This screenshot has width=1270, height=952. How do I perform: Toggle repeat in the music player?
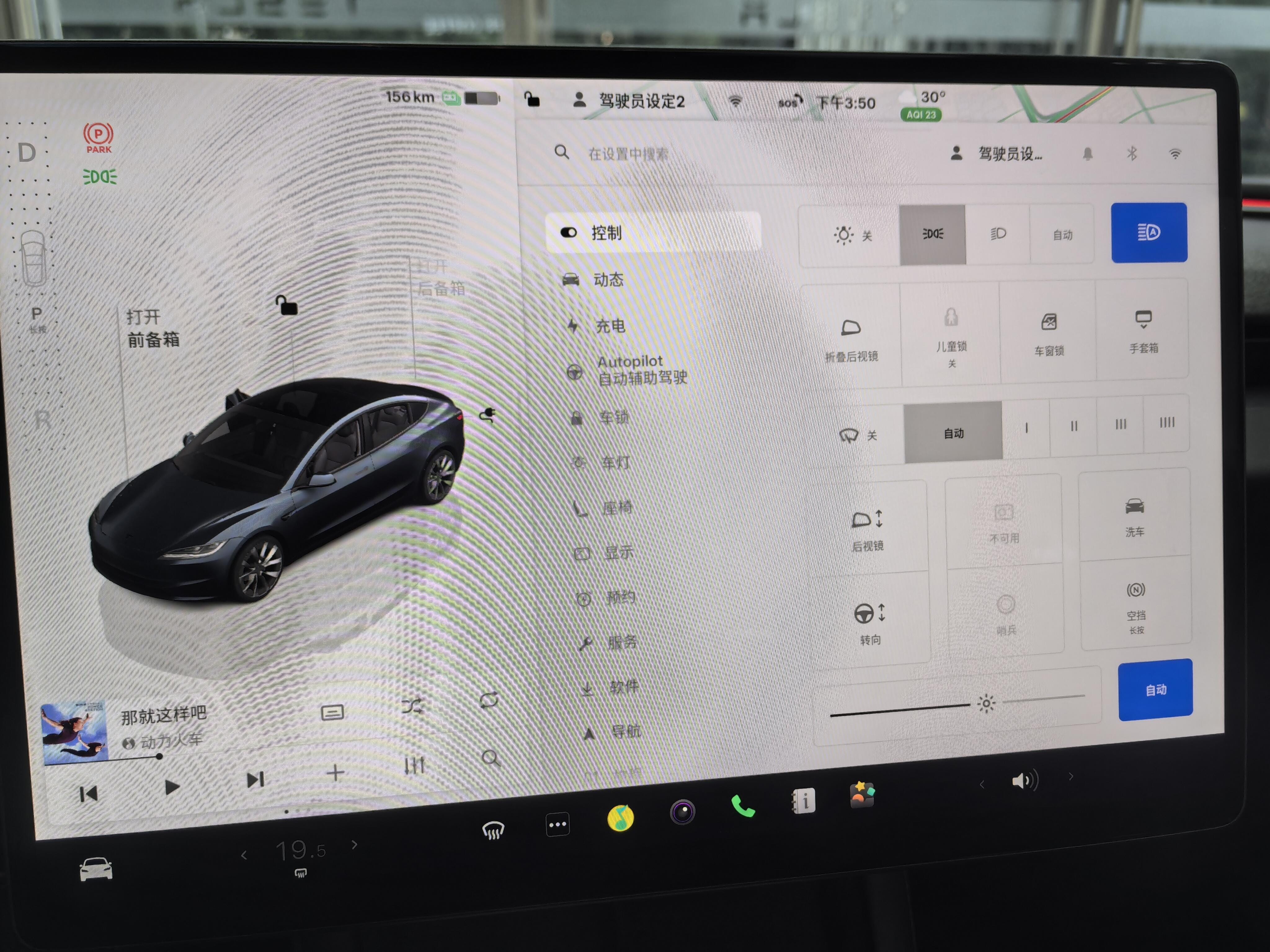click(x=489, y=699)
